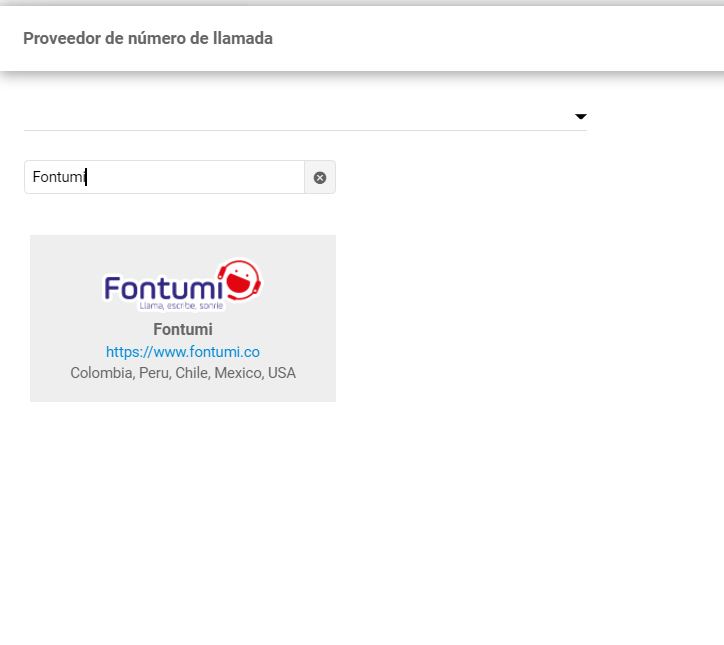Click blank header area right of title
The width and height of the screenshot is (724, 645).
click(x=500, y=38)
